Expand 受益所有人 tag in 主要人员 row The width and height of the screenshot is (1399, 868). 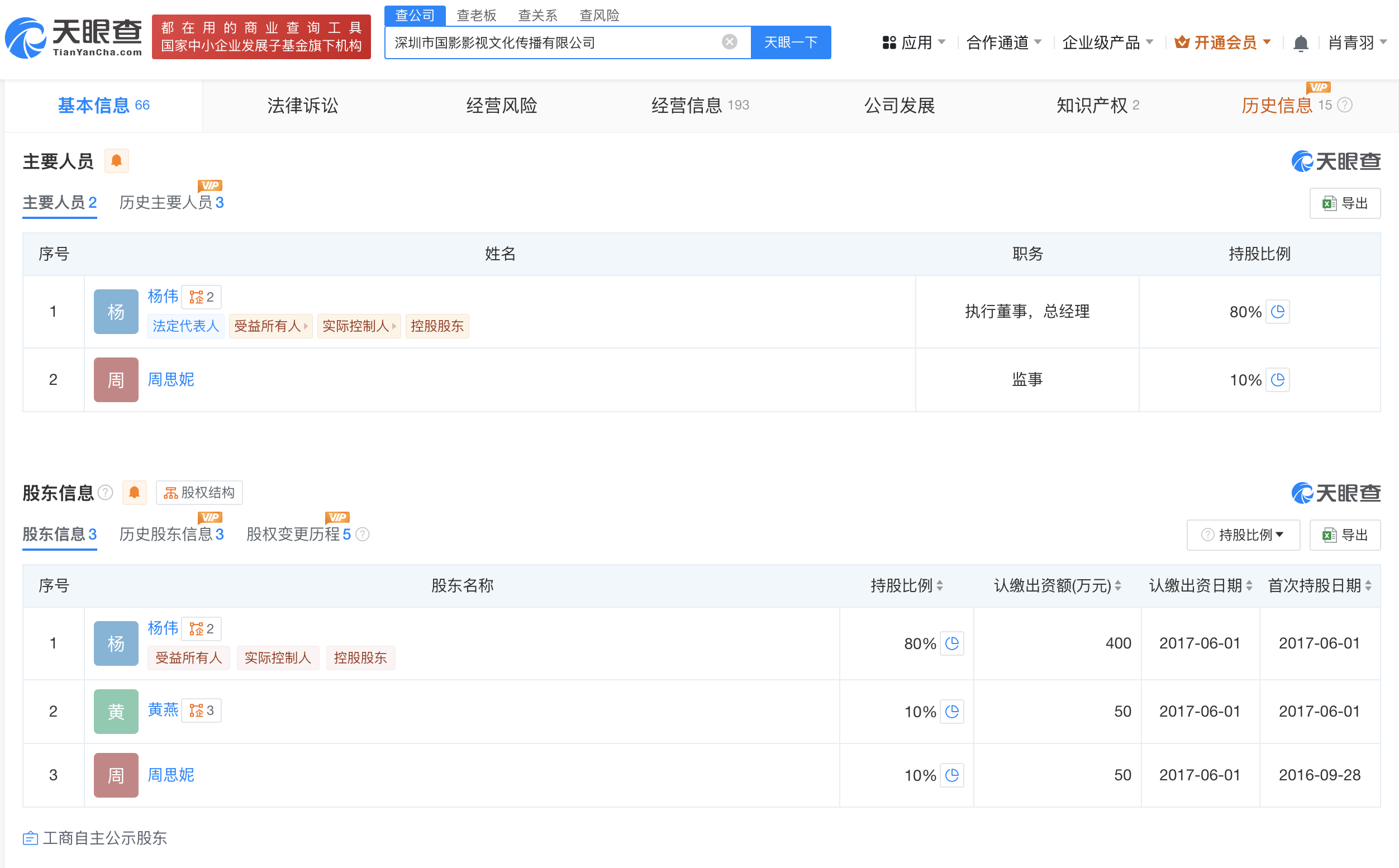click(x=271, y=326)
